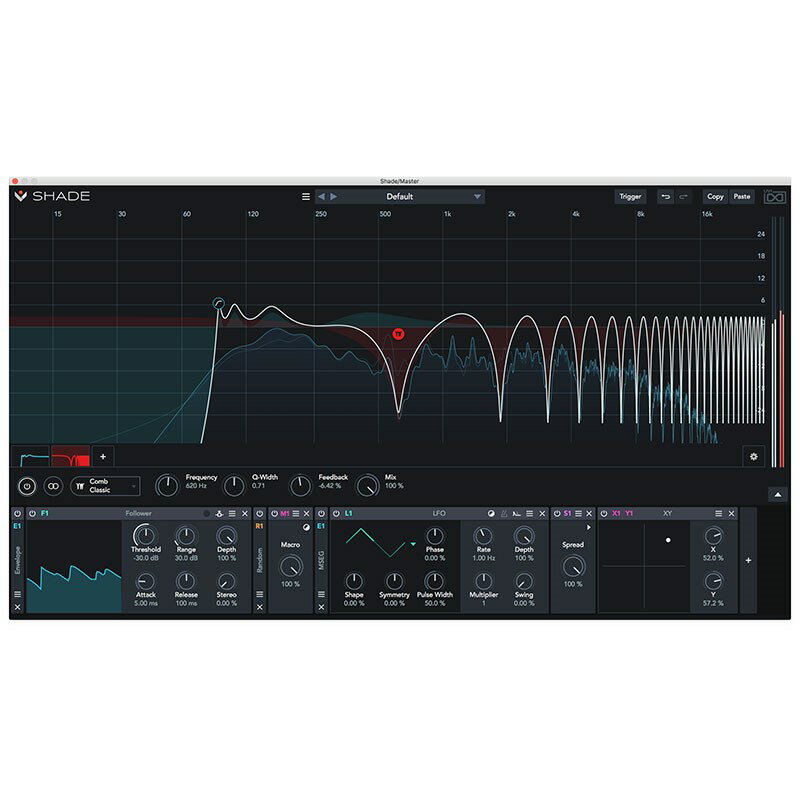800x800 pixels.
Task: Click the Frequency knob at 620 Hz
Action: (168, 485)
